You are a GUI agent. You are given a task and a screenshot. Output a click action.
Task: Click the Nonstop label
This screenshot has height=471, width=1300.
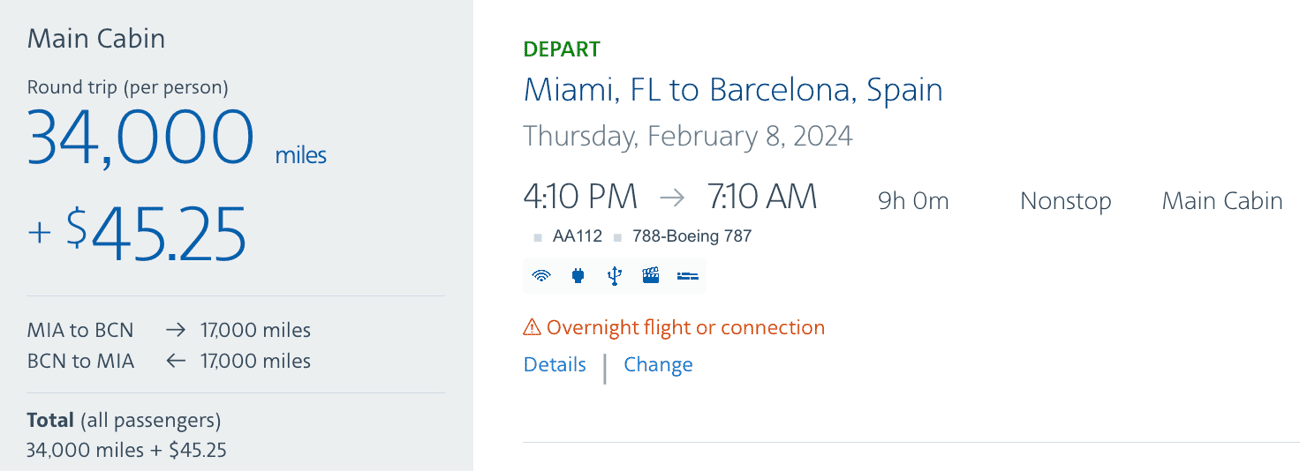(x=1065, y=201)
